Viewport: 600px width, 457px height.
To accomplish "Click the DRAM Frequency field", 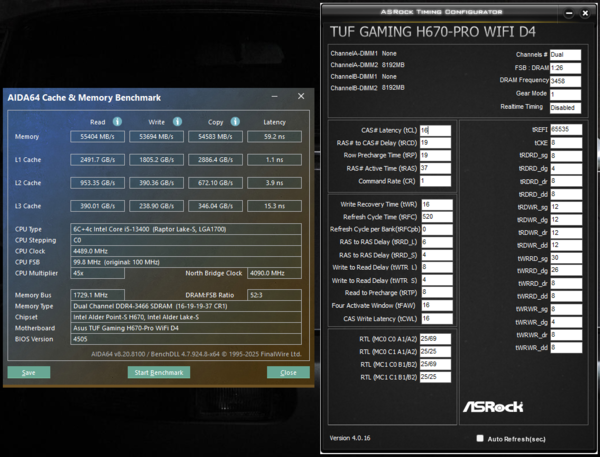I will point(566,81).
